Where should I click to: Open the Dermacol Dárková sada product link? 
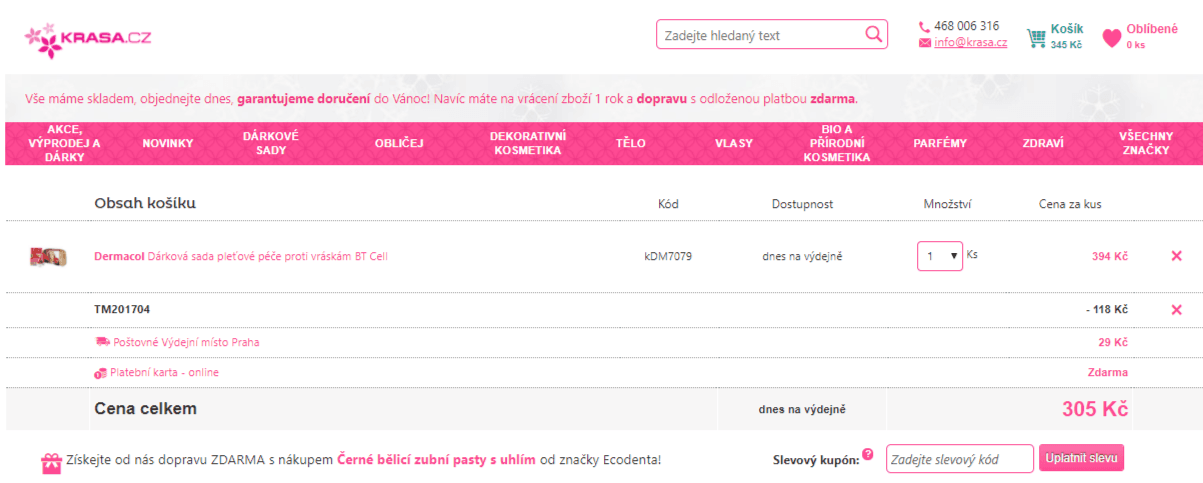pos(240,256)
